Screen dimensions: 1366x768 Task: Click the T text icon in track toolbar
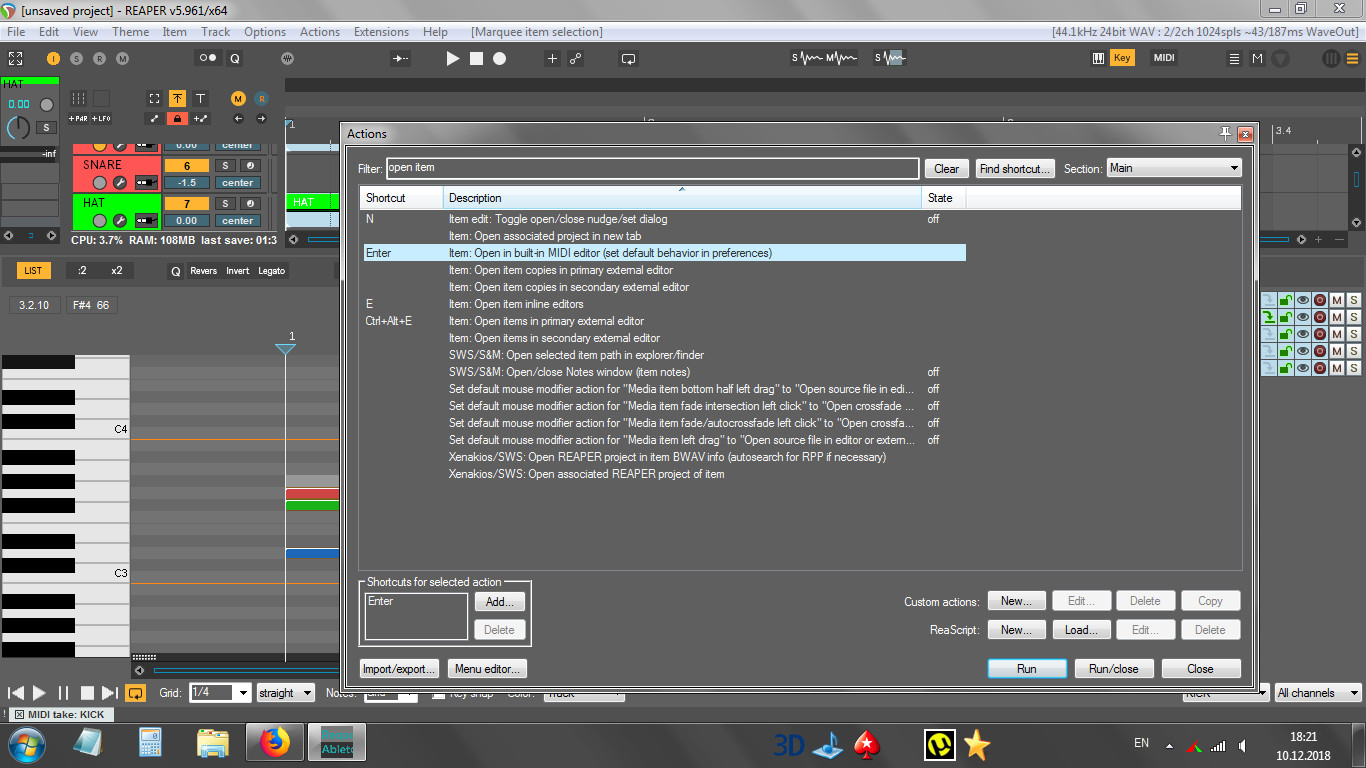(200, 98)
